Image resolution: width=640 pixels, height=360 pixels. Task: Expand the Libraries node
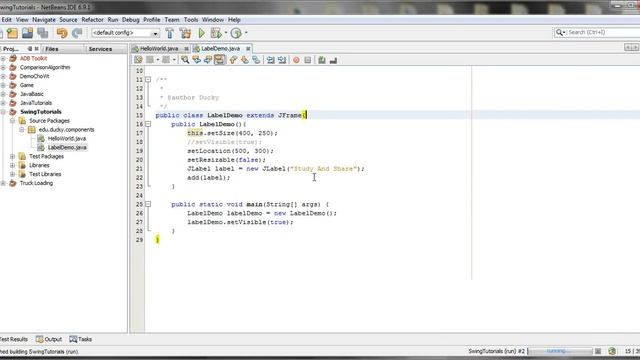tap(13, 165)
